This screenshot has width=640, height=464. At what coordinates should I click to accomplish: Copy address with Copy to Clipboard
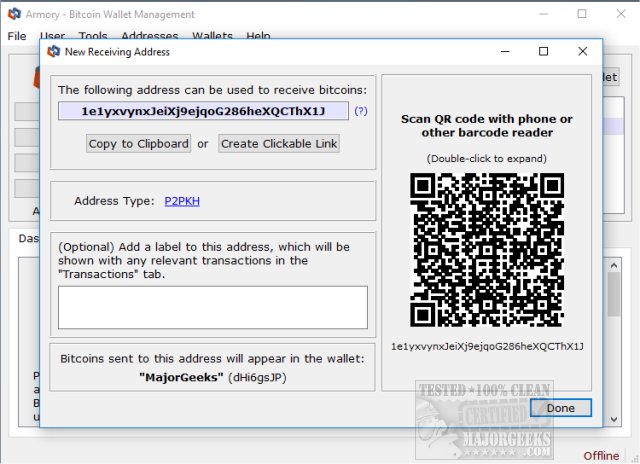(138, 144)
